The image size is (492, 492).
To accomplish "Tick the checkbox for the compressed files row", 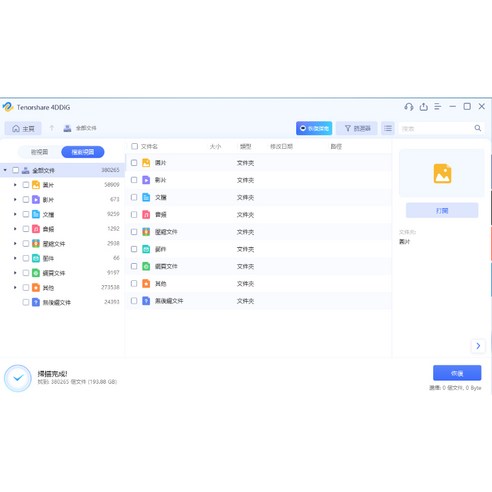I will (134, 232).
